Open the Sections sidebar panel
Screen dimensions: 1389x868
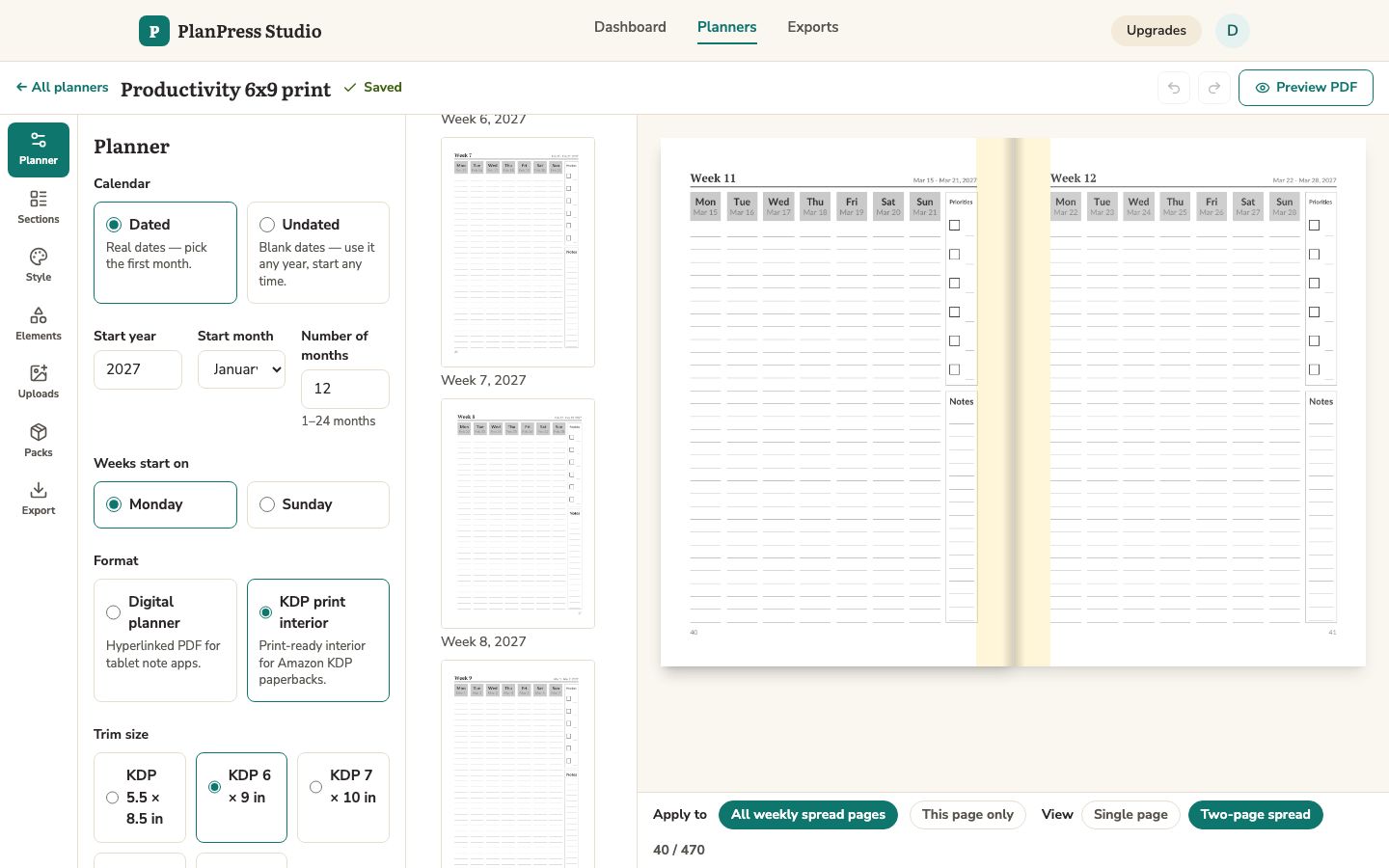pyautogui.click(x=39, y=208)
